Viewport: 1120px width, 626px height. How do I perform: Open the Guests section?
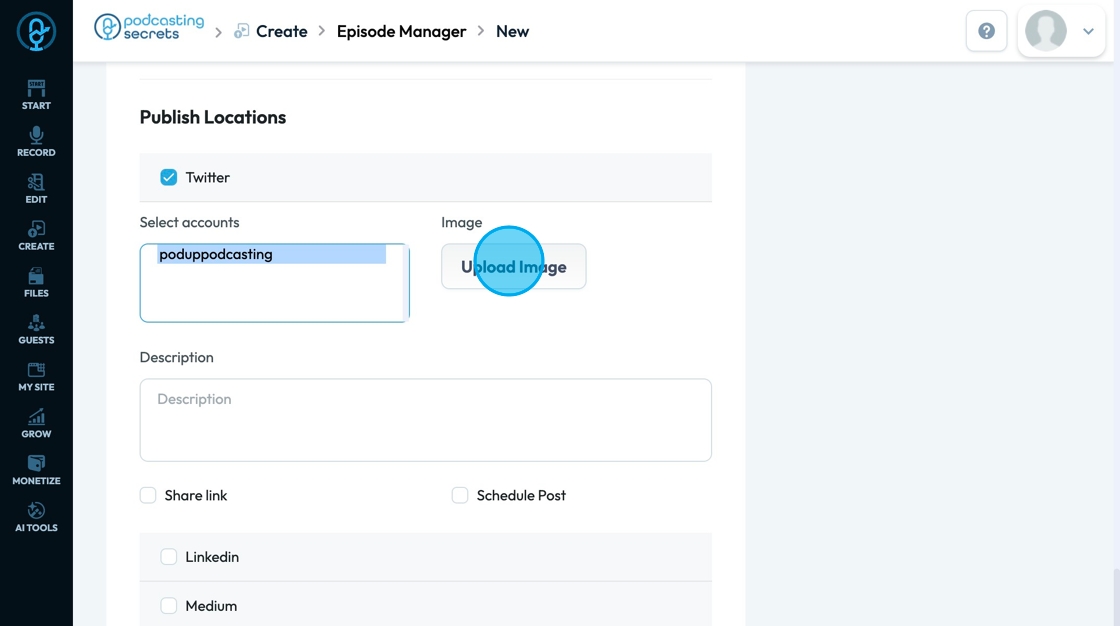[x=36, y=329]
